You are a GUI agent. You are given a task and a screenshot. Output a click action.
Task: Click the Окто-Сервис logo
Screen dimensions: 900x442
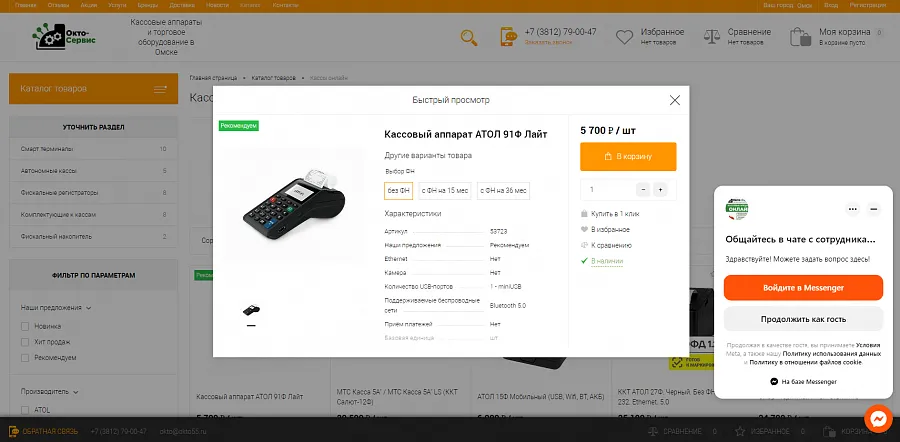tap(64, 36)
